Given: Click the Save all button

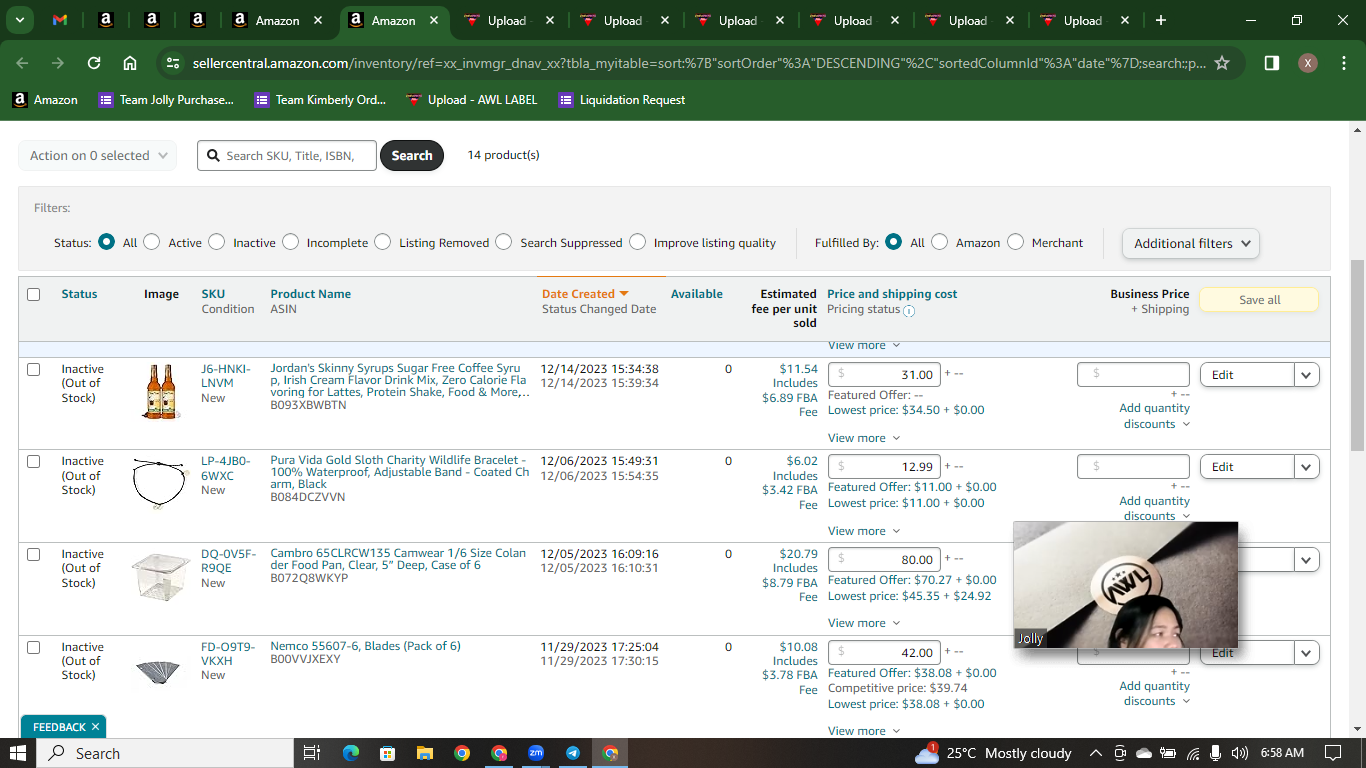Looking at the screenshot, I should pyautogui.click(x=1259, y=300).
